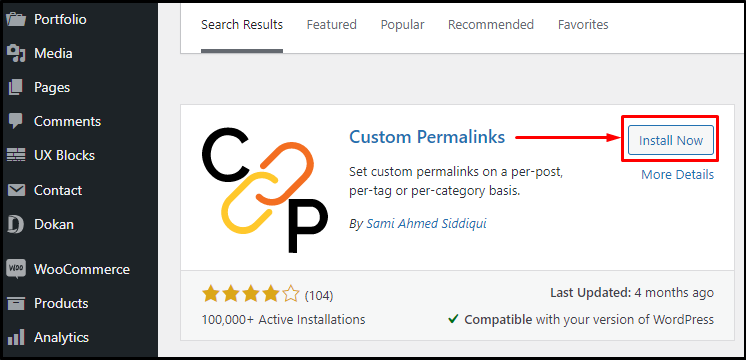Switch to the Featured tab
Screen dimensions: 746x360
coord(332,25)
